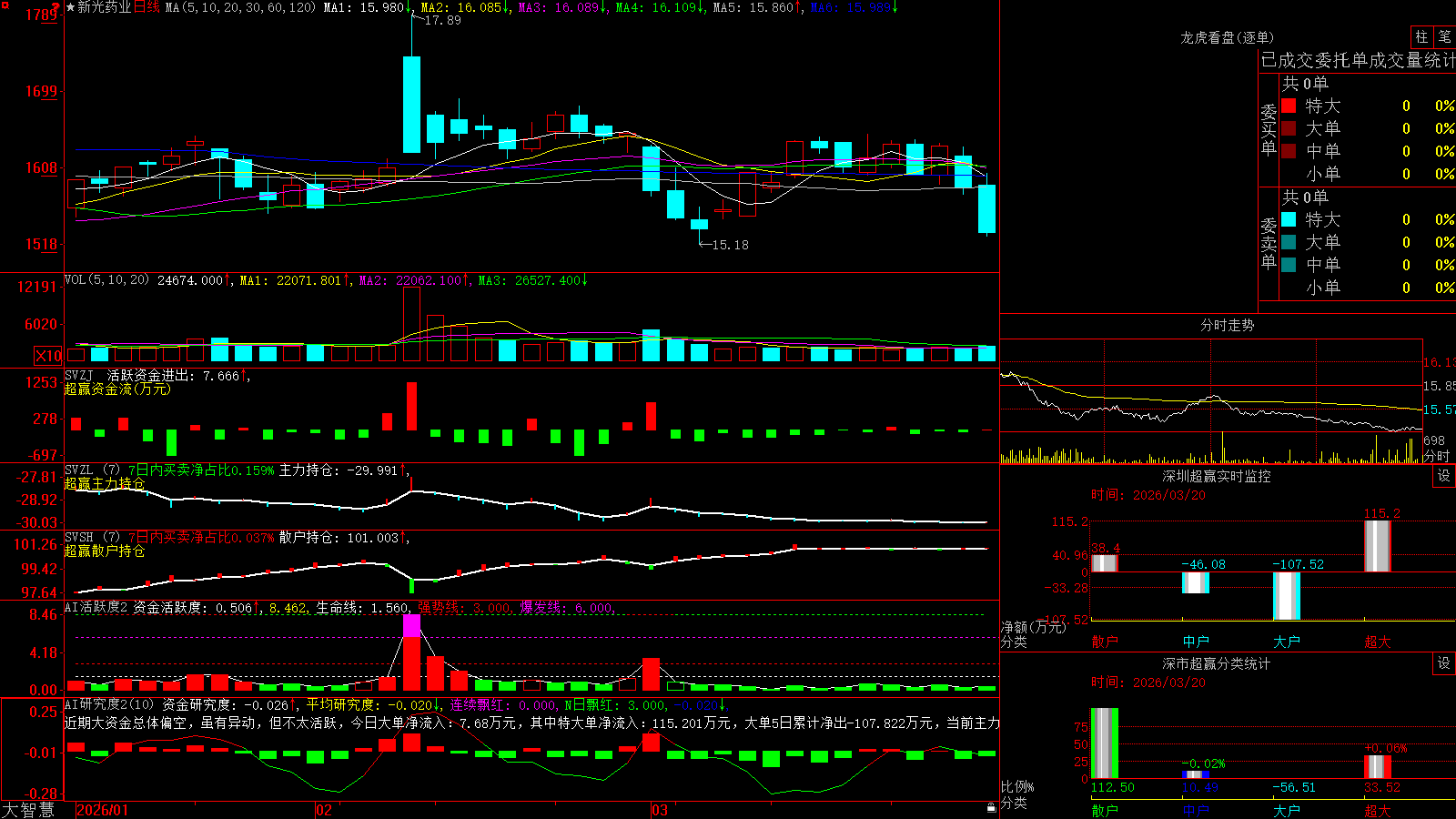Click the MA1: 15.980 value

[x=364, y=7]
